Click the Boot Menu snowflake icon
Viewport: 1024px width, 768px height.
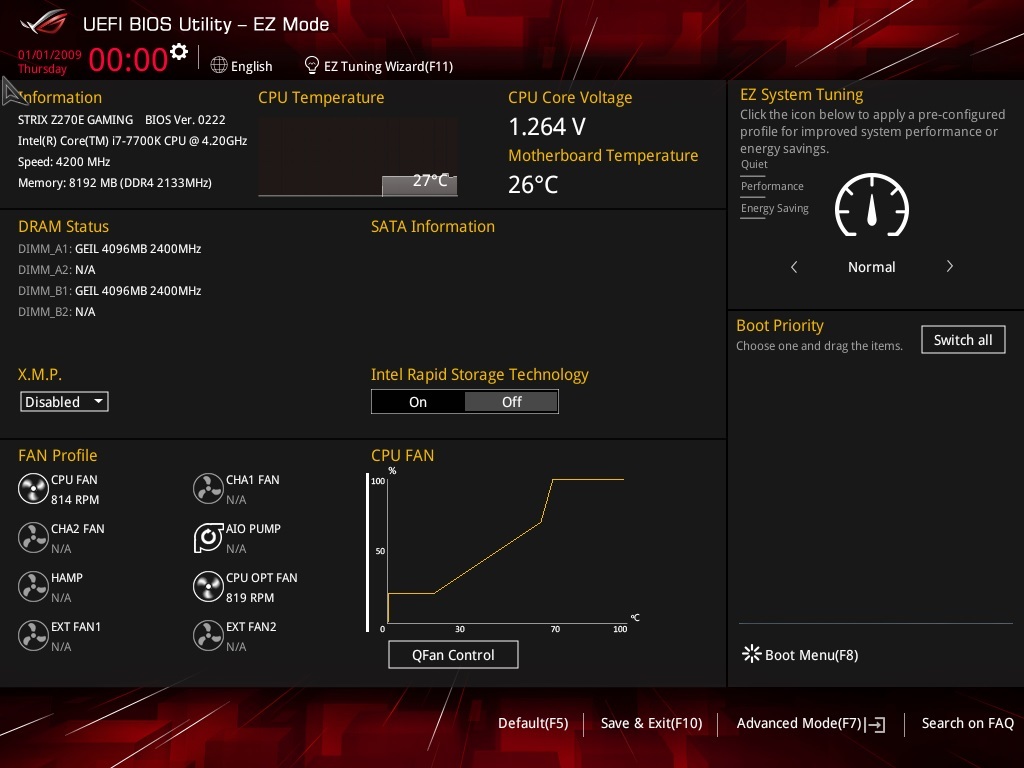tap(751, 654)
